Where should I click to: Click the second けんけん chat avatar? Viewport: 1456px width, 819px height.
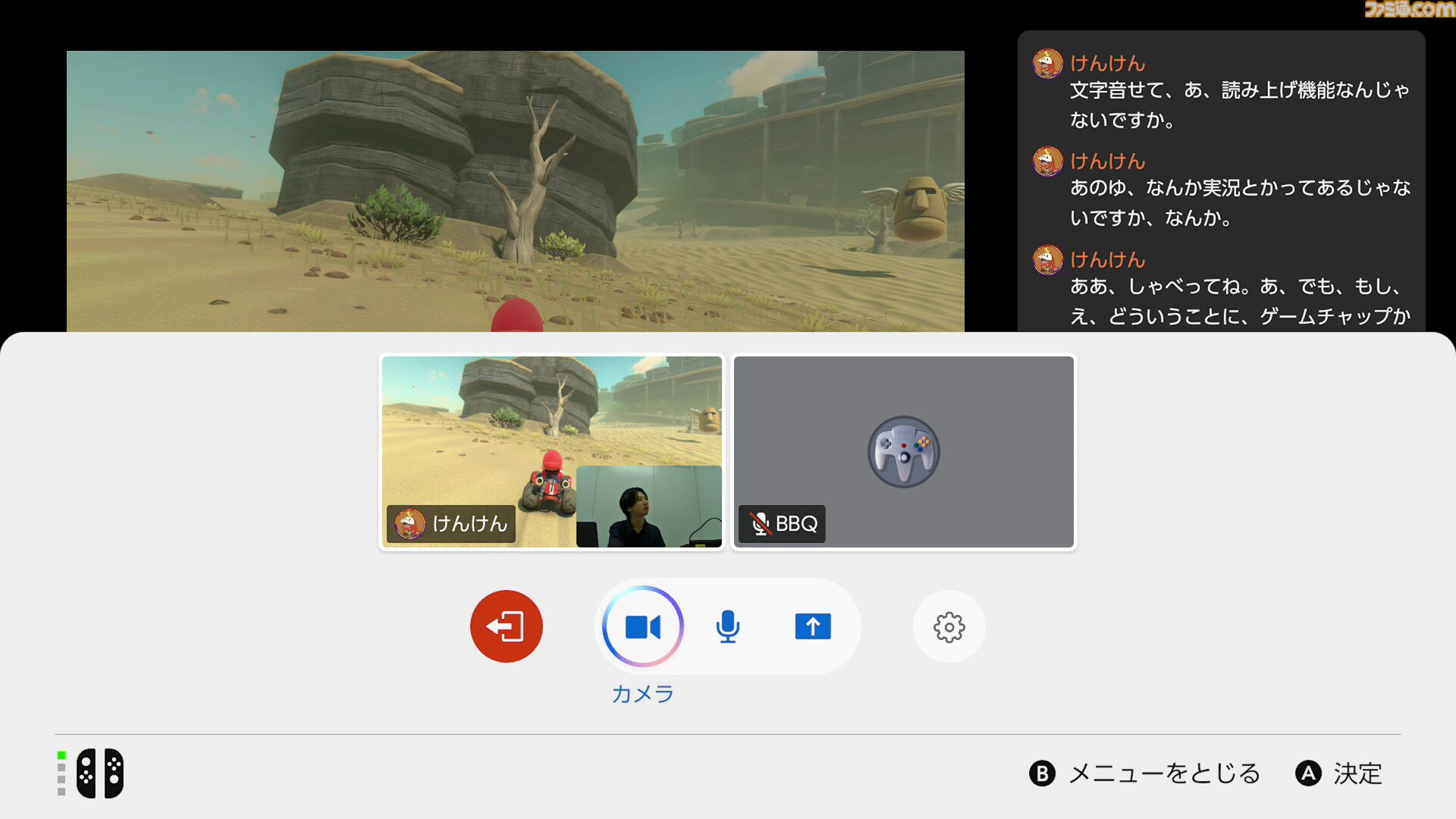coord(1047,162)
